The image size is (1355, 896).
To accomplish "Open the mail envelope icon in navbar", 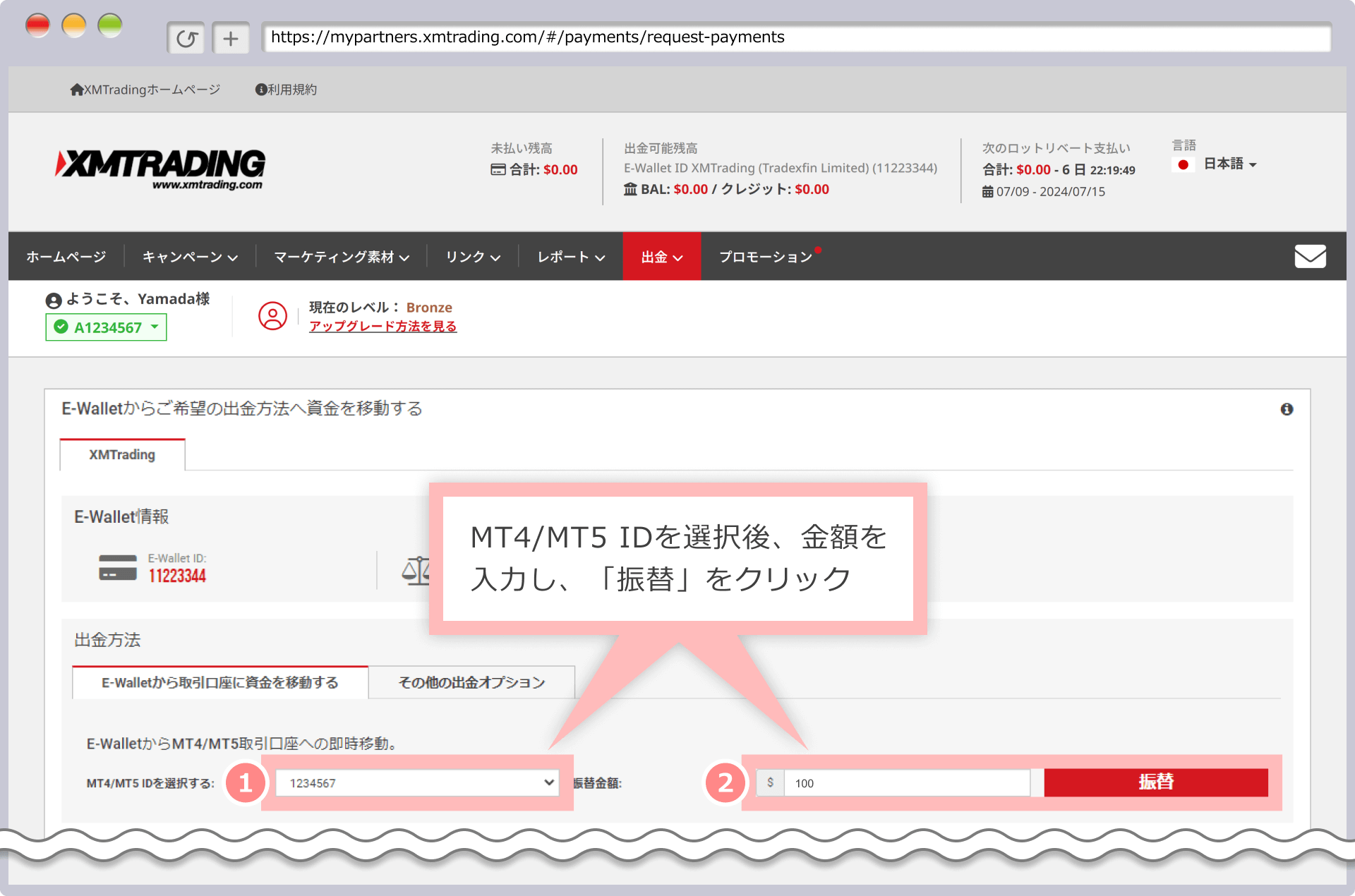I will (x=1310, y=256).
